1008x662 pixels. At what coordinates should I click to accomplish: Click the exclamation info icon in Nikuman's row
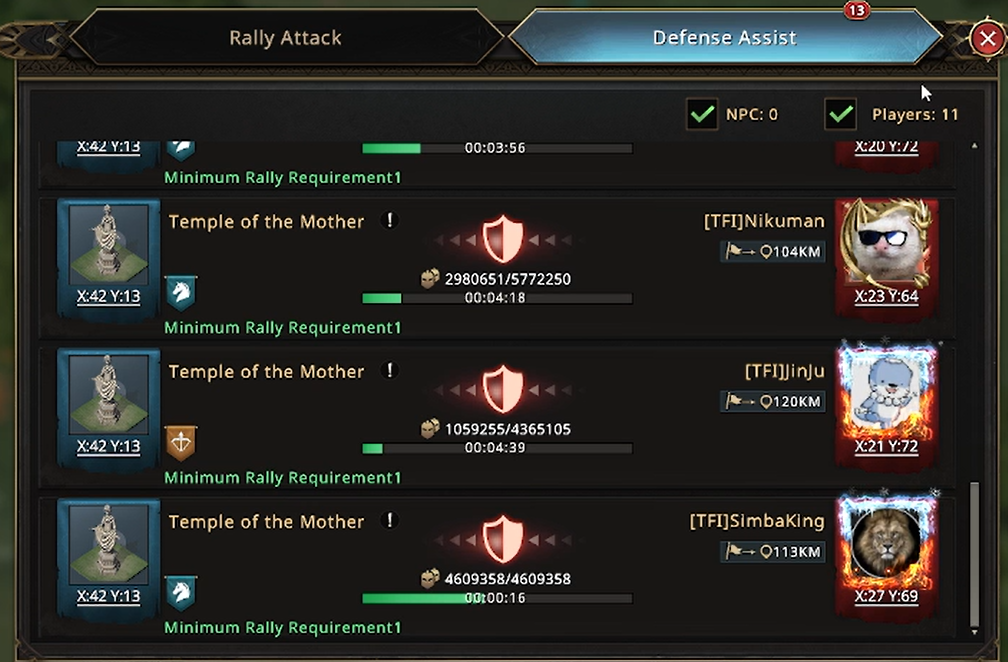tap(391, 221)
